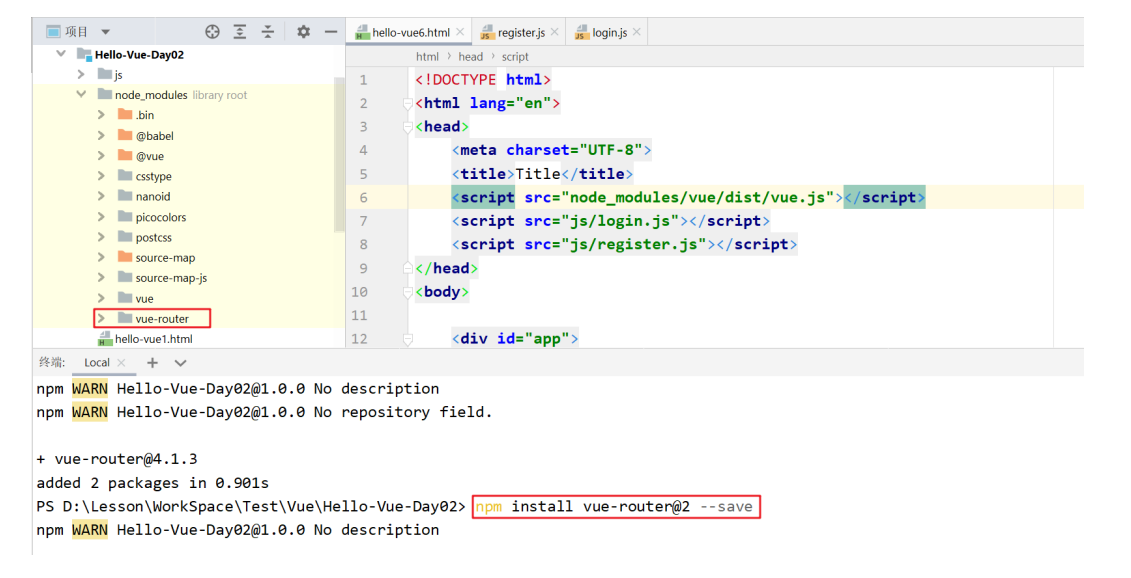Click the js/register.js script src text
The image size is (1131, 578).
click(634, 245)
